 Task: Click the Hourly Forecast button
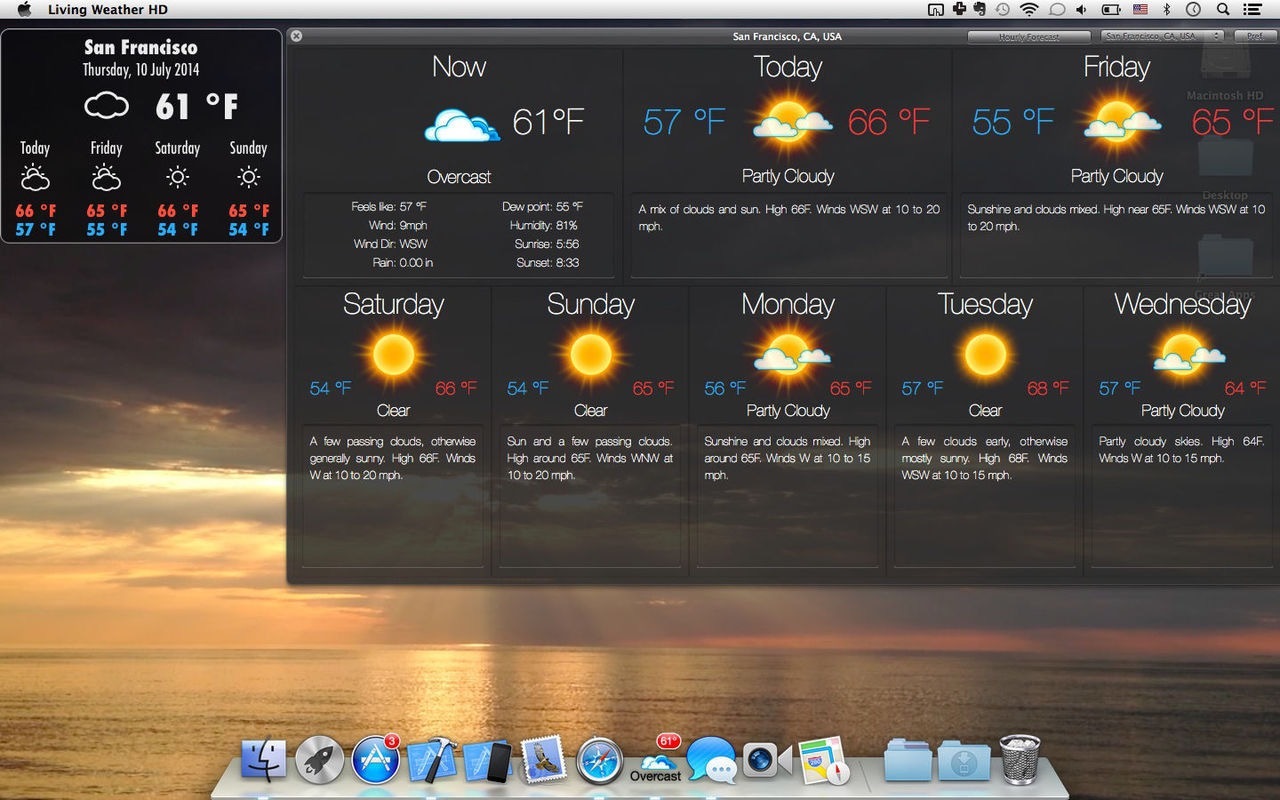pos(1029,35)
